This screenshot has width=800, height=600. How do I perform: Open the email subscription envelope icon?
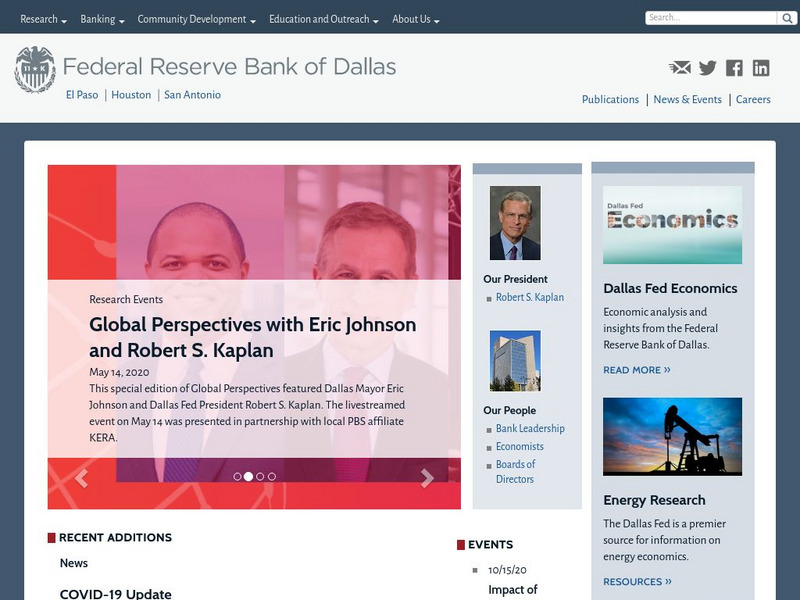[680, 68]
